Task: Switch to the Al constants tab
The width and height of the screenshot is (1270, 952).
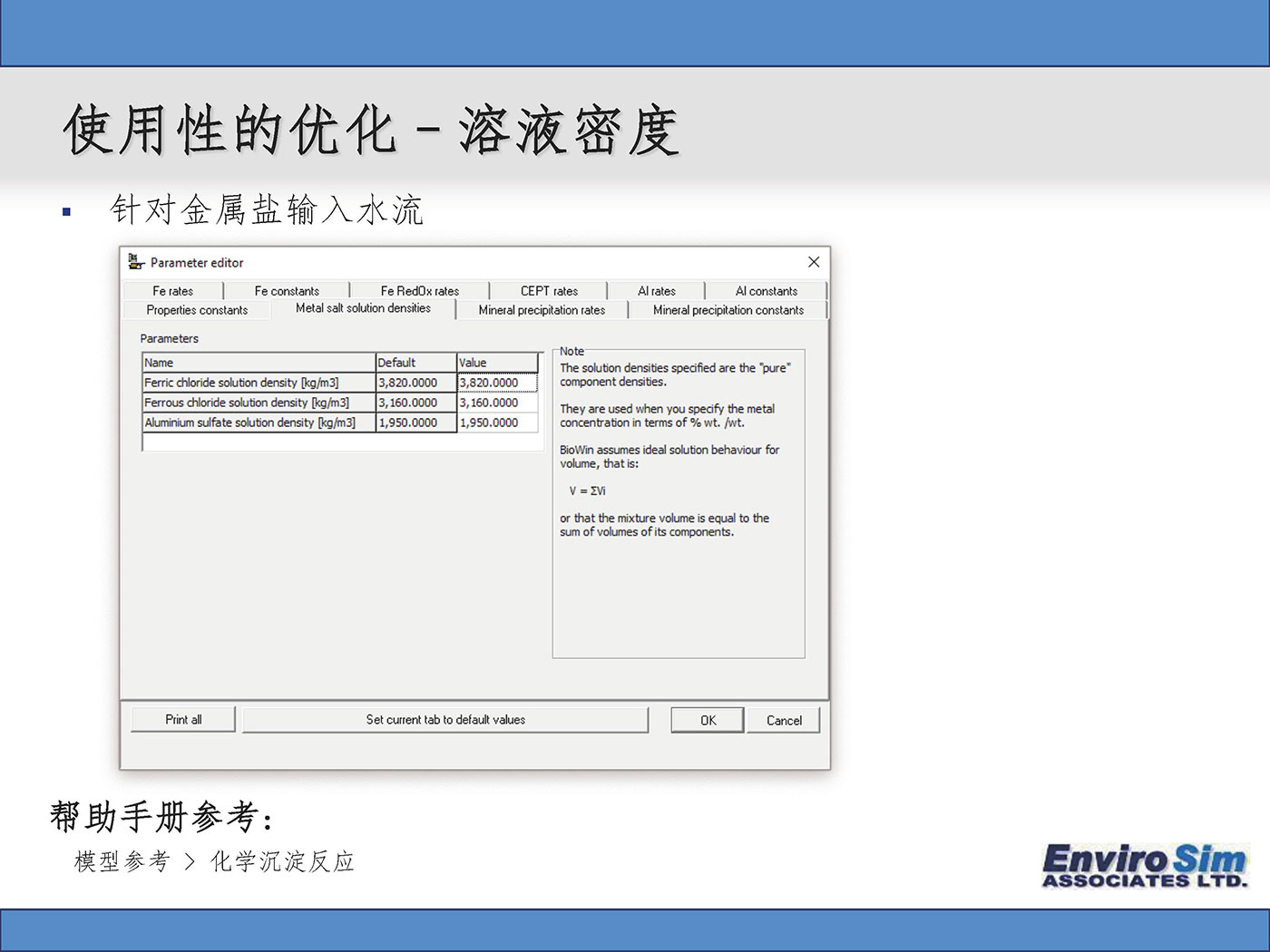Action: click(766, 291)
